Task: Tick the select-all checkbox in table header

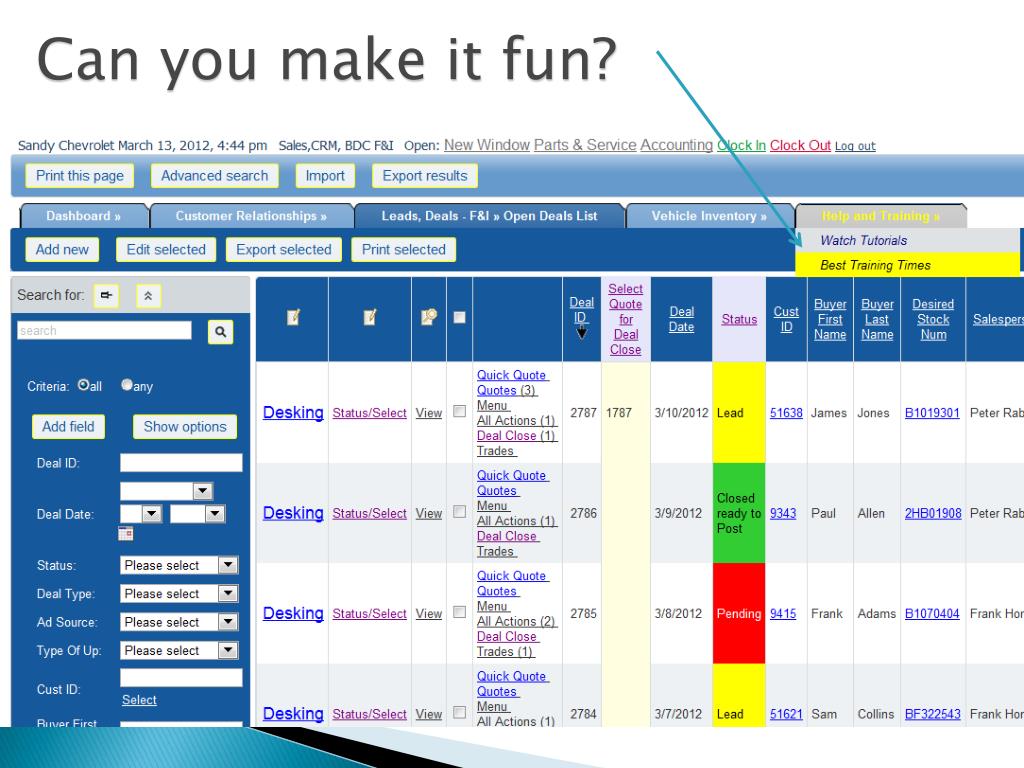Action: click(x=460, y=317)
